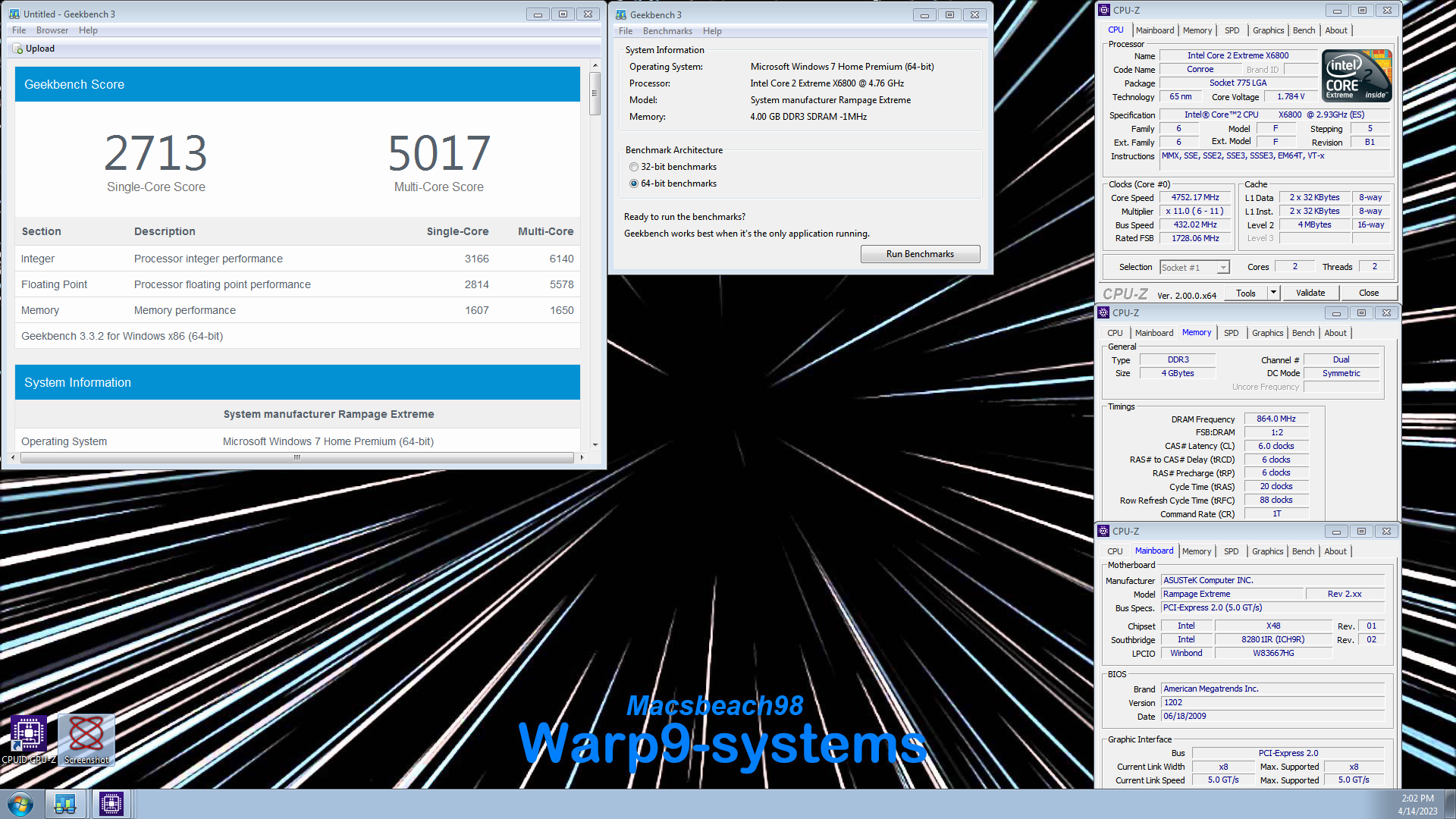Click vertical scrollbar thumb in Geekbench results
Image resolution: width=1456 pixels, height=819 pixels.
click(595, 93)
